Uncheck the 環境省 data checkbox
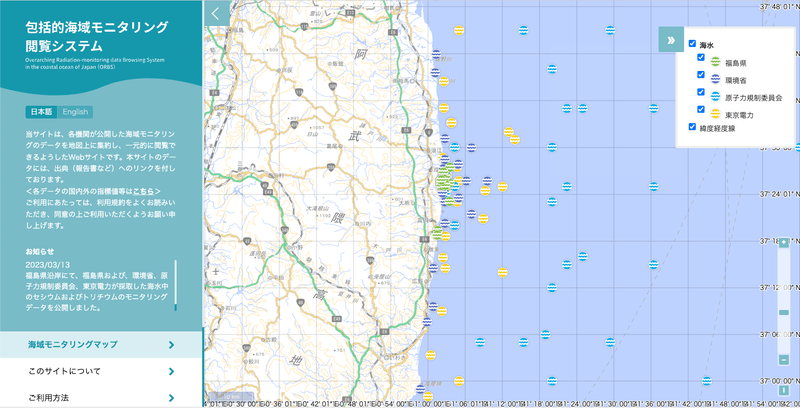 701,74
